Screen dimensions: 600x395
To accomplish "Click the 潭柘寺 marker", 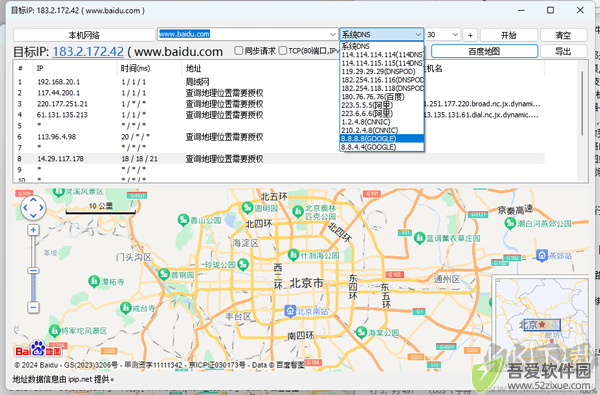I will pos(94,281).
